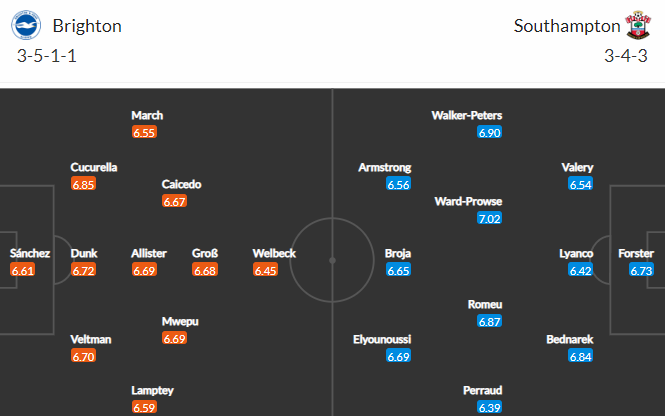Click Southampton's 3-4-3 formation label
This screenshot has width=665, height=416.
626,56
